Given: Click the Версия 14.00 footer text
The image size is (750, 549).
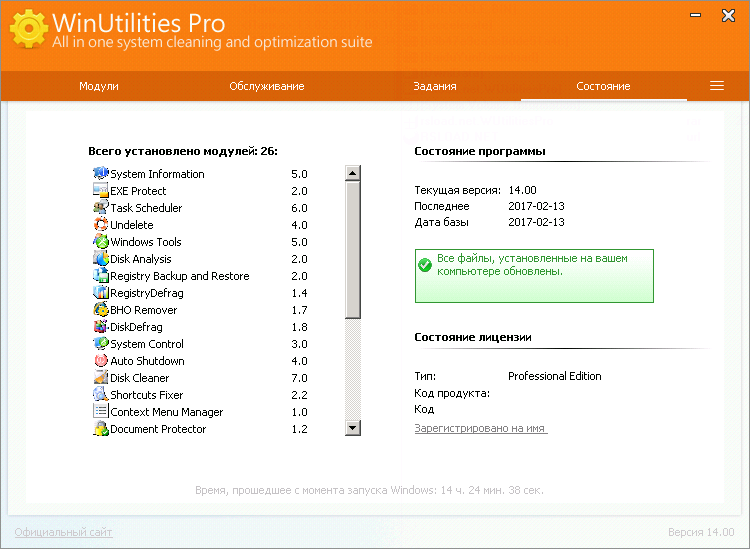Looking at the screenshot, I should point(701,532).
